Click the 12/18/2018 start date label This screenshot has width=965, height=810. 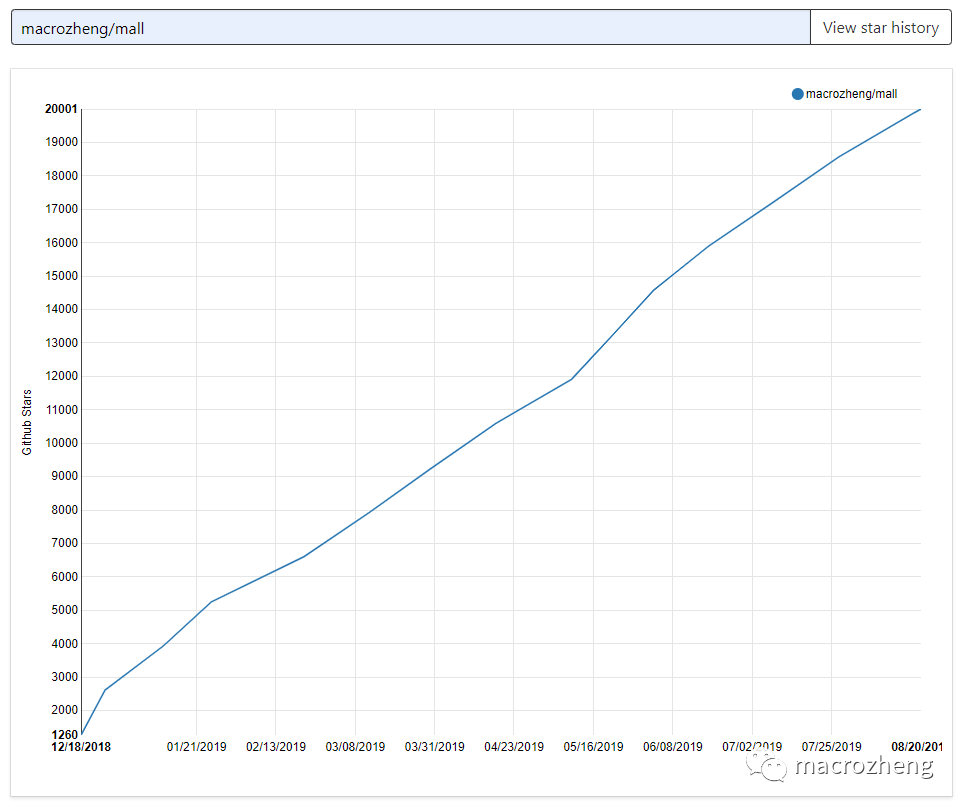tap(81, 747)
